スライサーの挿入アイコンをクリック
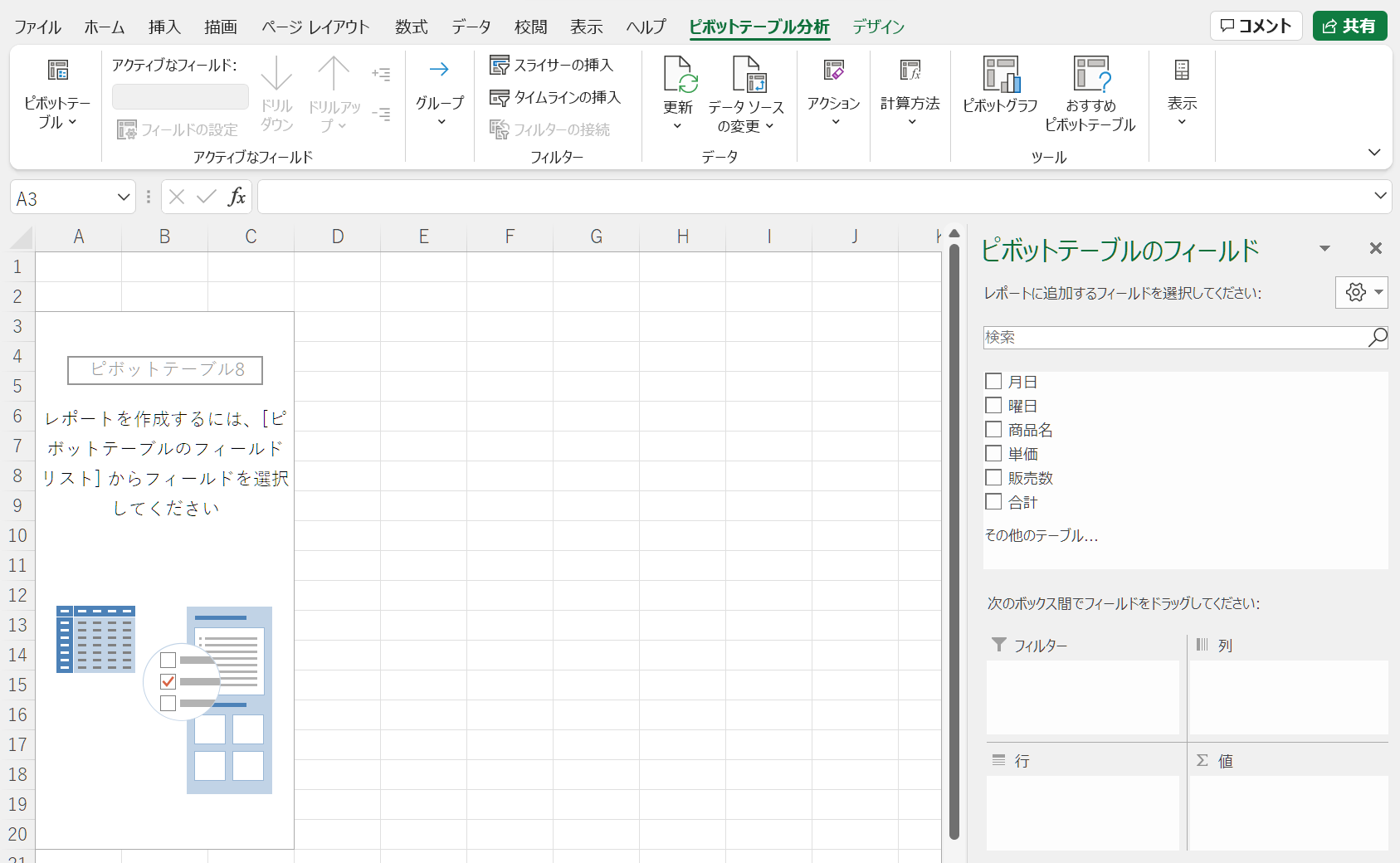This screenshot has height=863, width=1400. 501,65
